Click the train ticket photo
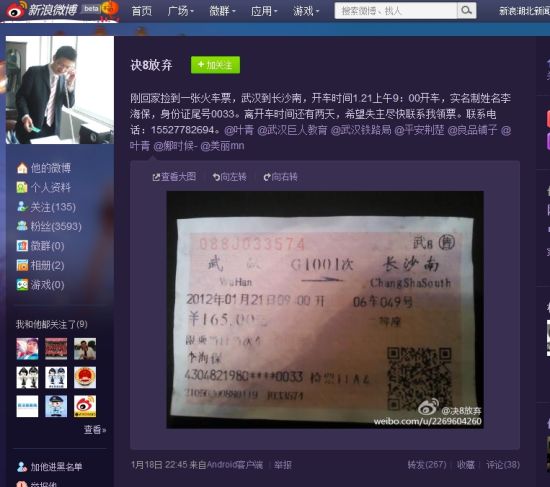The image size is (550, 487). pyautogui.click(x=325, y=309)
